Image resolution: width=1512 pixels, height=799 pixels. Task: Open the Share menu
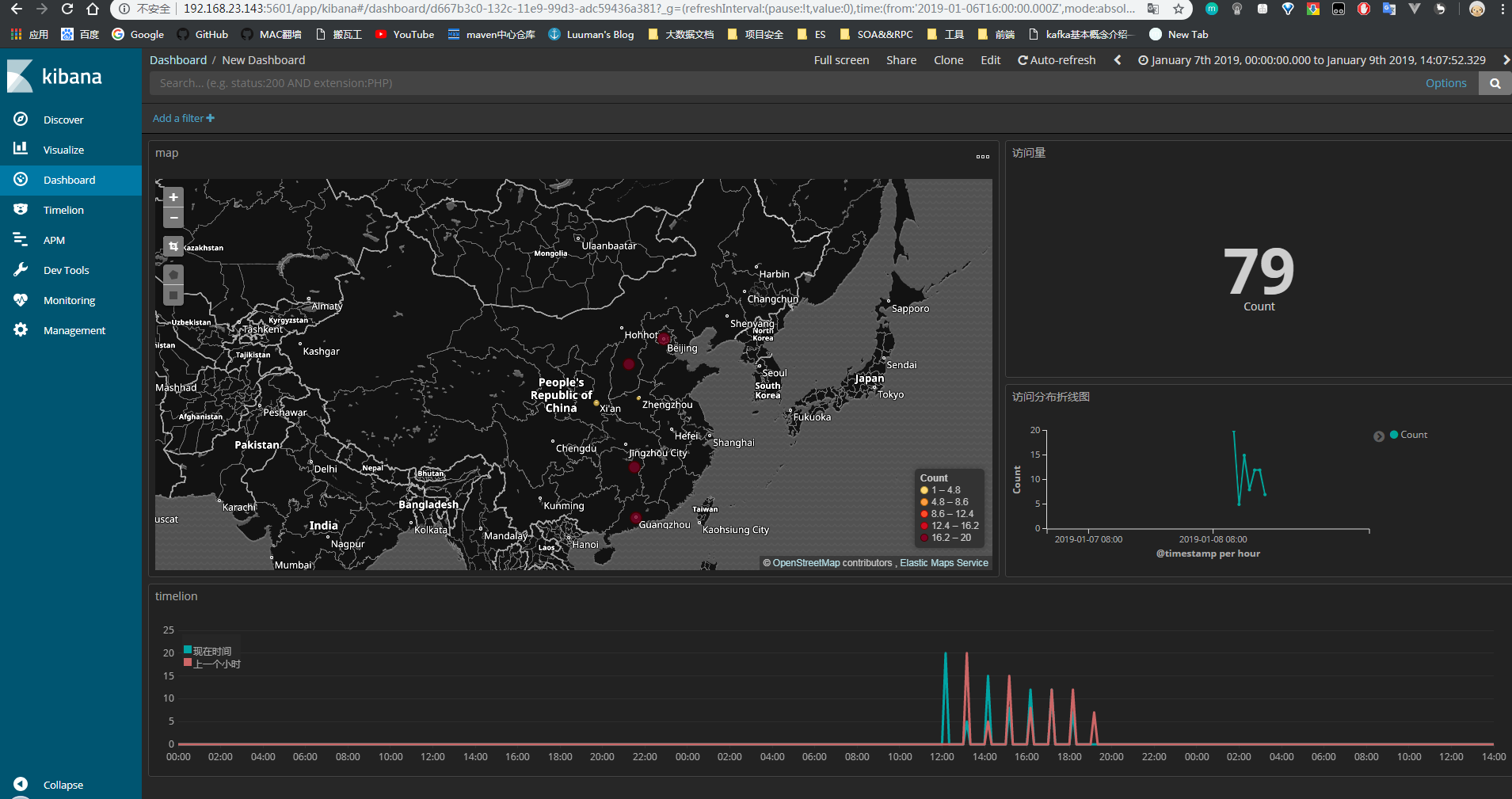(x=901, y=60)
